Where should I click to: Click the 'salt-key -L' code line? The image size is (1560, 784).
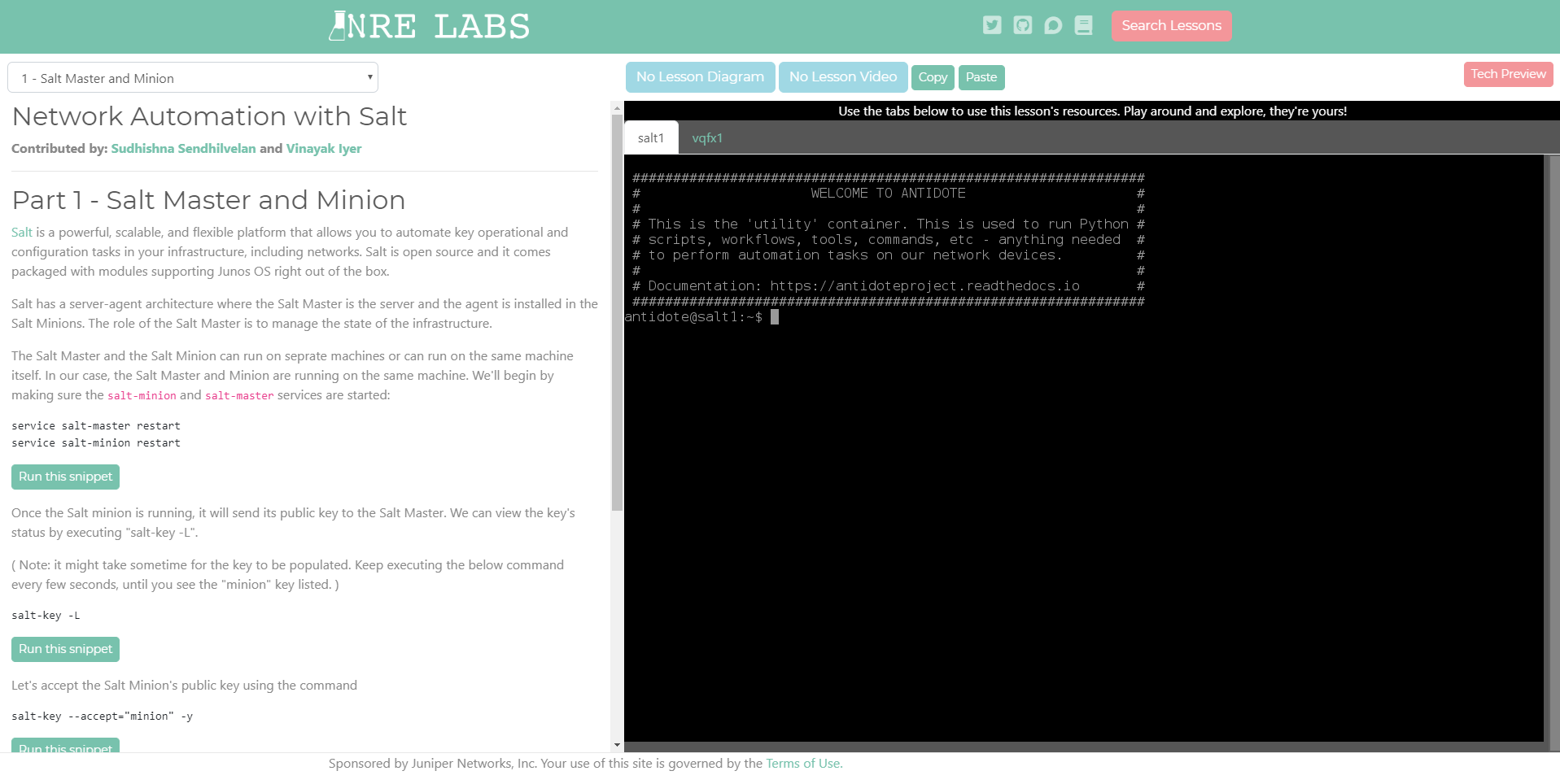click(x=46, y=616)
